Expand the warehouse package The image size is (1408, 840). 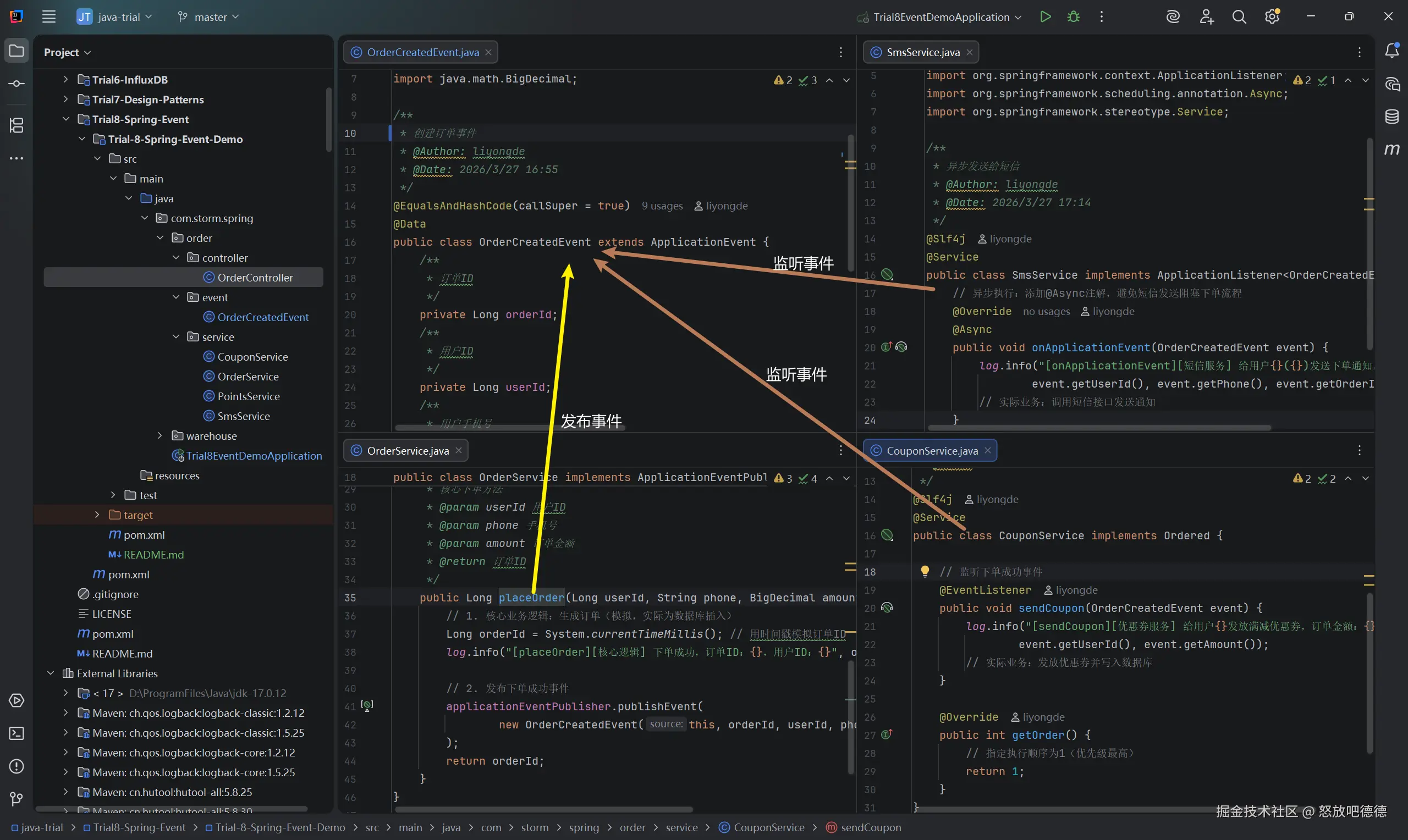[x=160, y=436]
